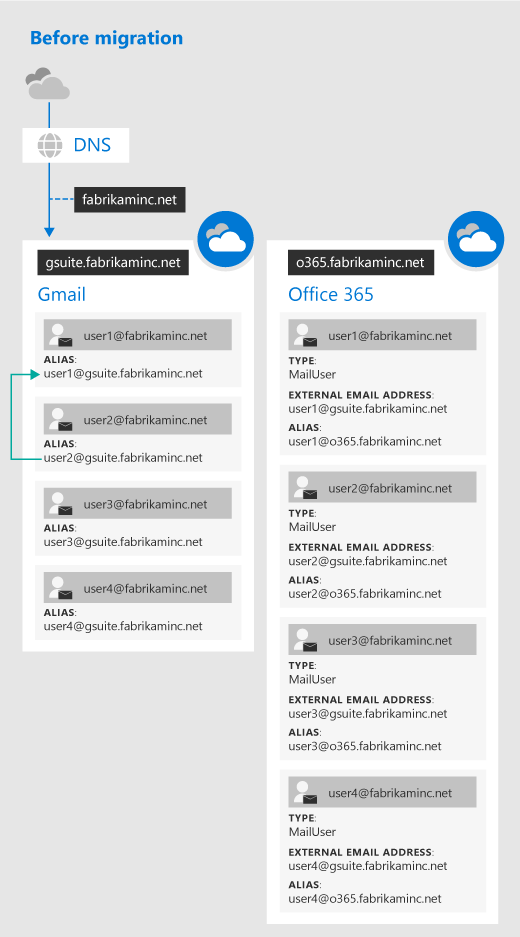Image resolution: width=520 pixels, height=937 pixels.
Task: Click the o365.fabrikaminc.net domain label
Action: [x=361, y=262]
